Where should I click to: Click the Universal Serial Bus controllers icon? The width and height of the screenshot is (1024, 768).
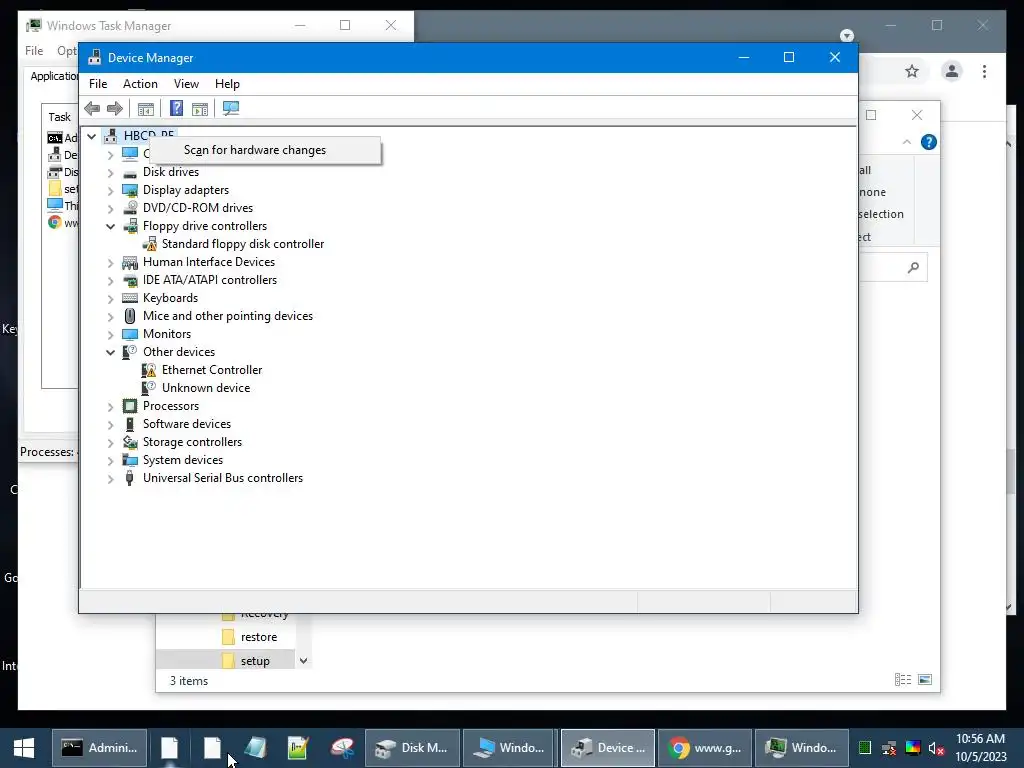point(130,478)
